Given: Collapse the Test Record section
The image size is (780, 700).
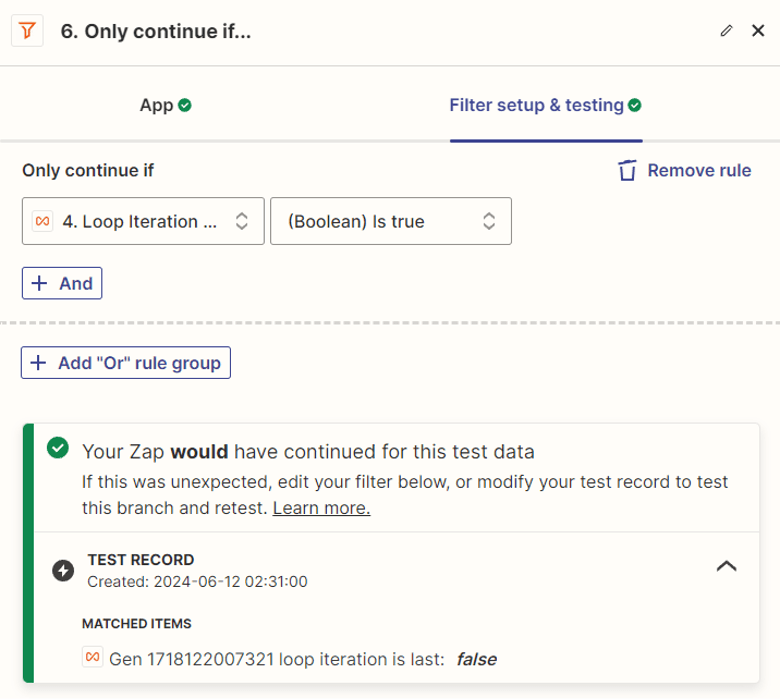Looking at the screenshot, I should tap(726, 566).
